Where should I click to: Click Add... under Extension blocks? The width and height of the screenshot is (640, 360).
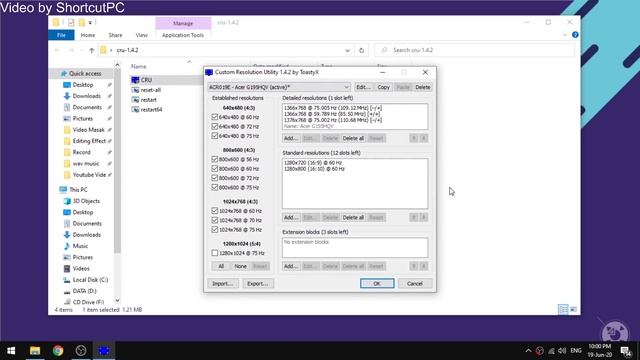tap(291, 266)
